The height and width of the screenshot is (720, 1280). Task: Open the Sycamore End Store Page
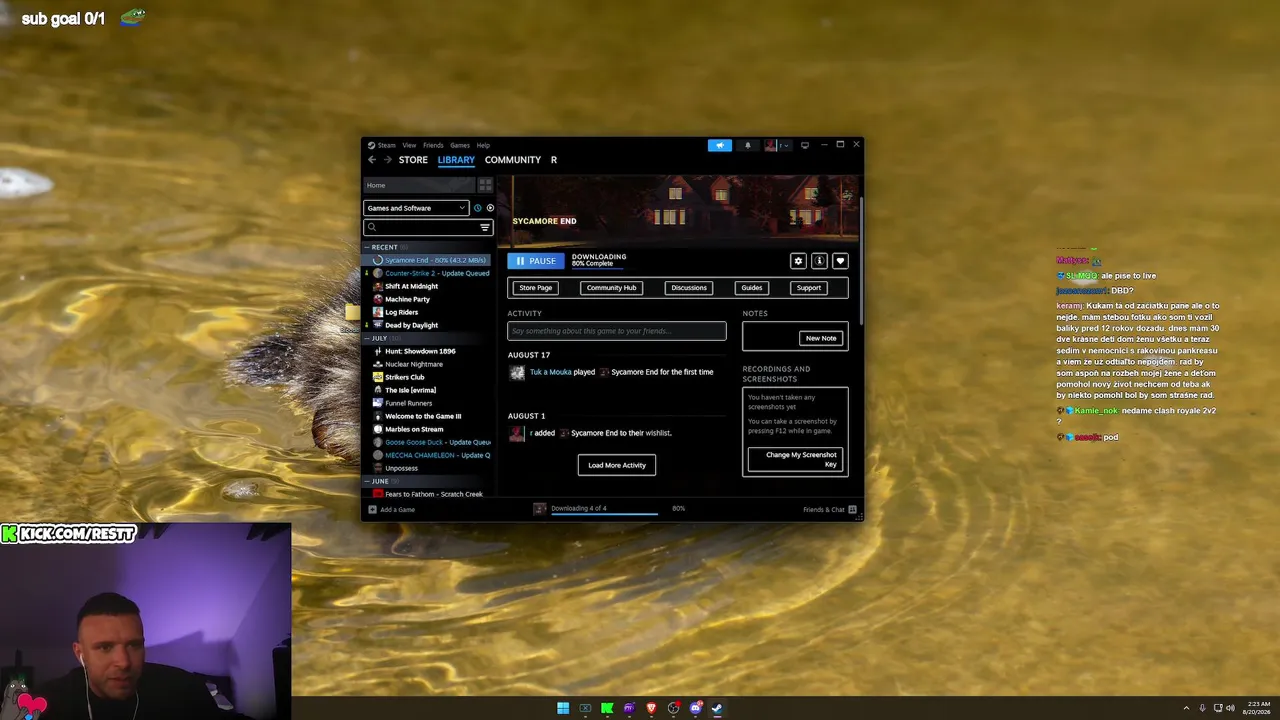536,288
